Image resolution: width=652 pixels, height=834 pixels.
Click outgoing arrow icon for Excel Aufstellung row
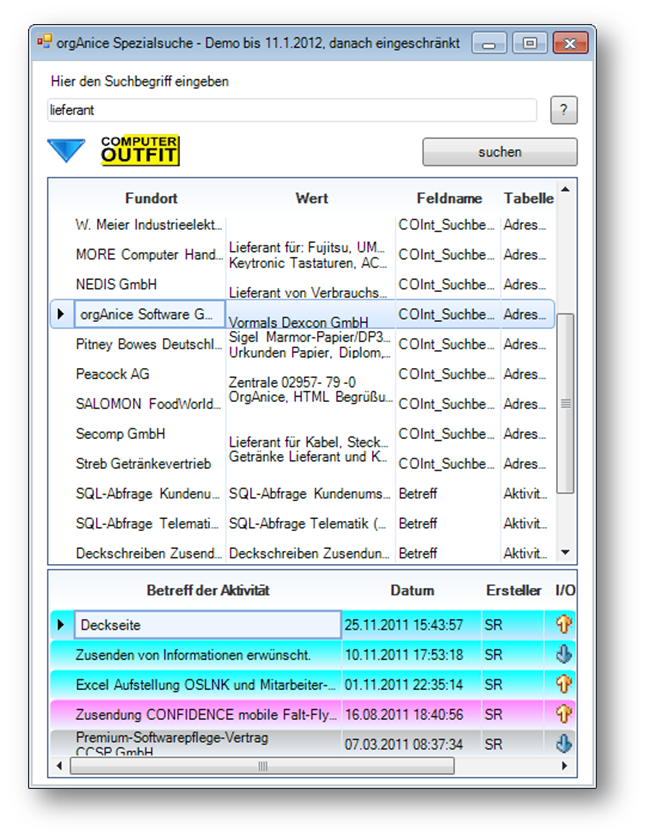[x=564, y=684]
